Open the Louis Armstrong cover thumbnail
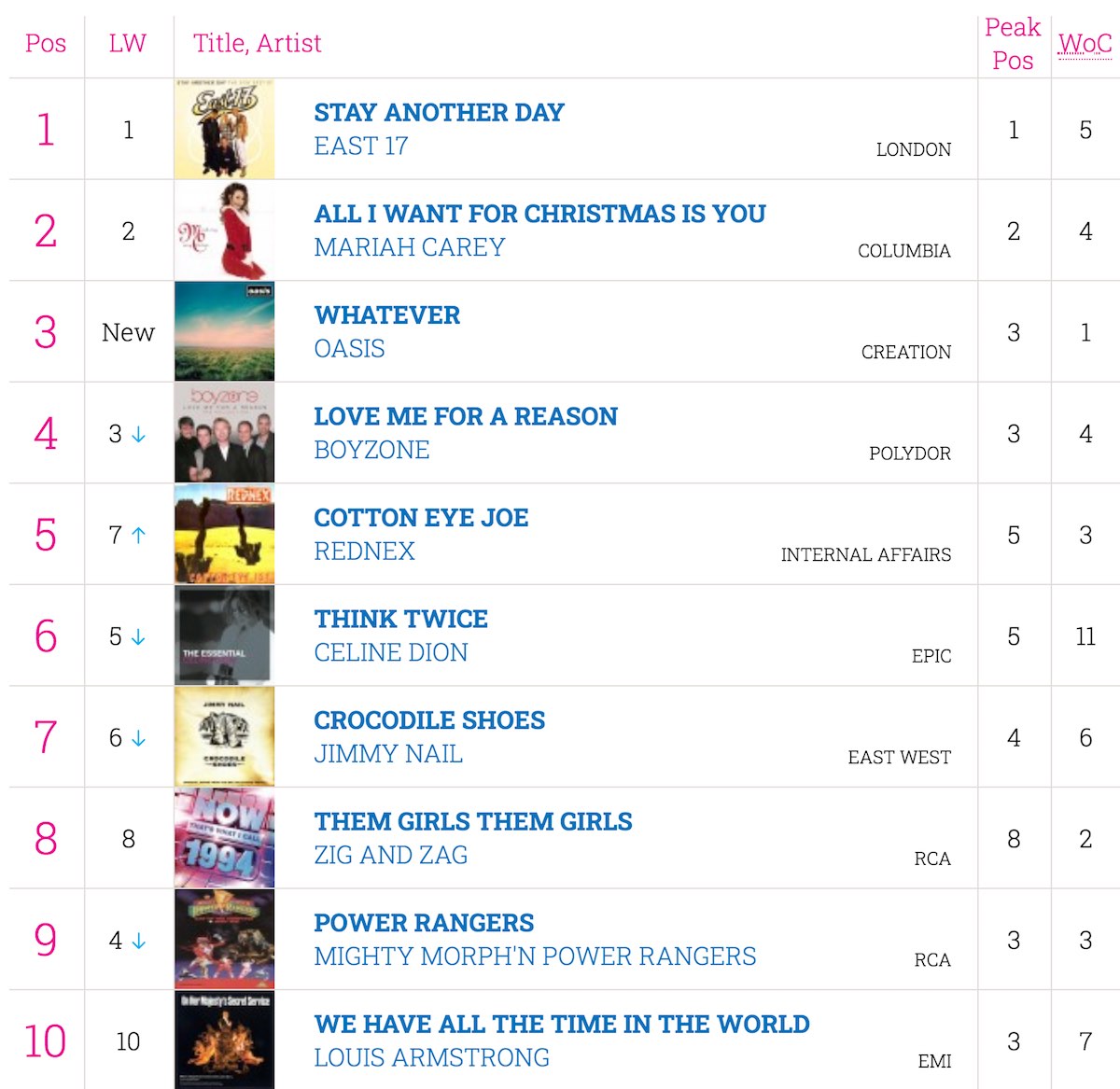The height and width of the screenshot is (1089, 1120). (224, 1040)
